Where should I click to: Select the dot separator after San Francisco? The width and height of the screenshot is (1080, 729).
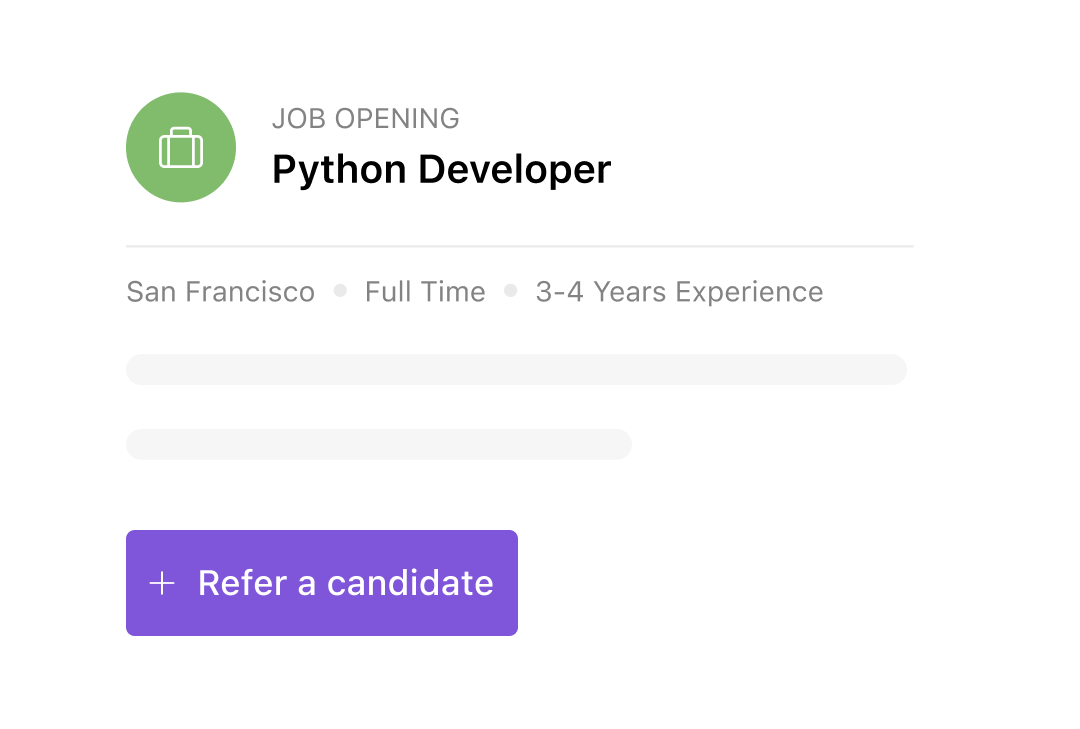pyautogui.click(x=340, y=290)
